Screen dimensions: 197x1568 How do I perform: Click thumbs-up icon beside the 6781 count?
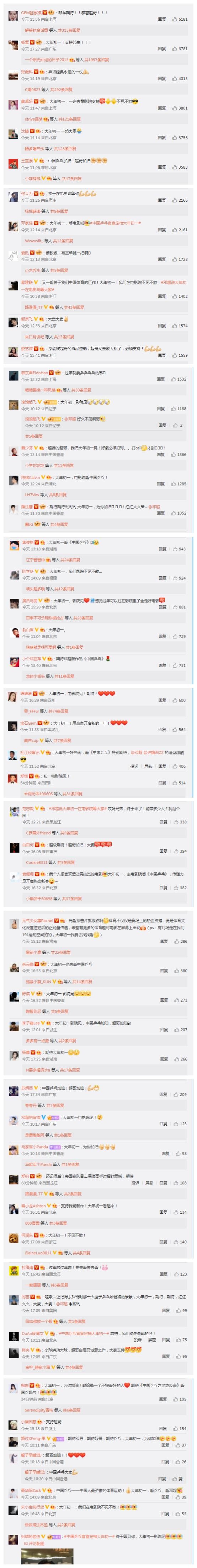coord(175,49)
